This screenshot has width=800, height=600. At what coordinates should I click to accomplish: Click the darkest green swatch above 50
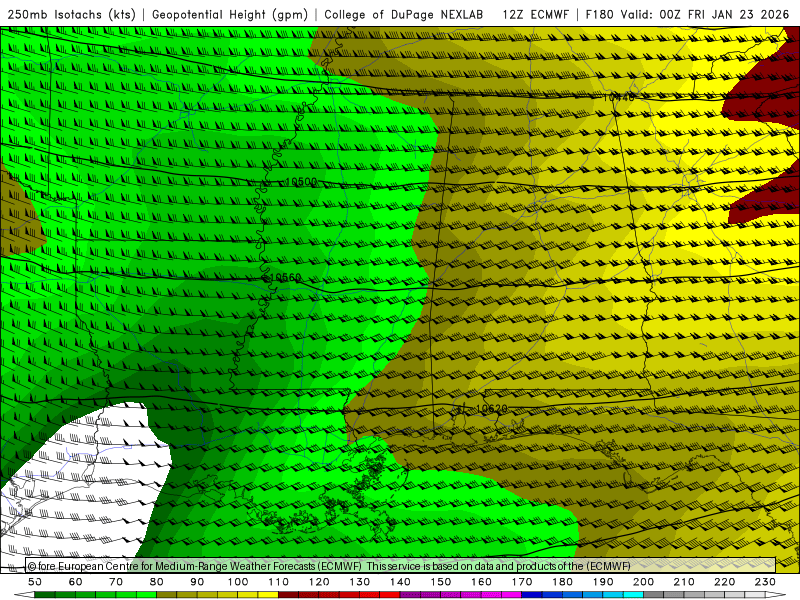click(x=45, y=595)
